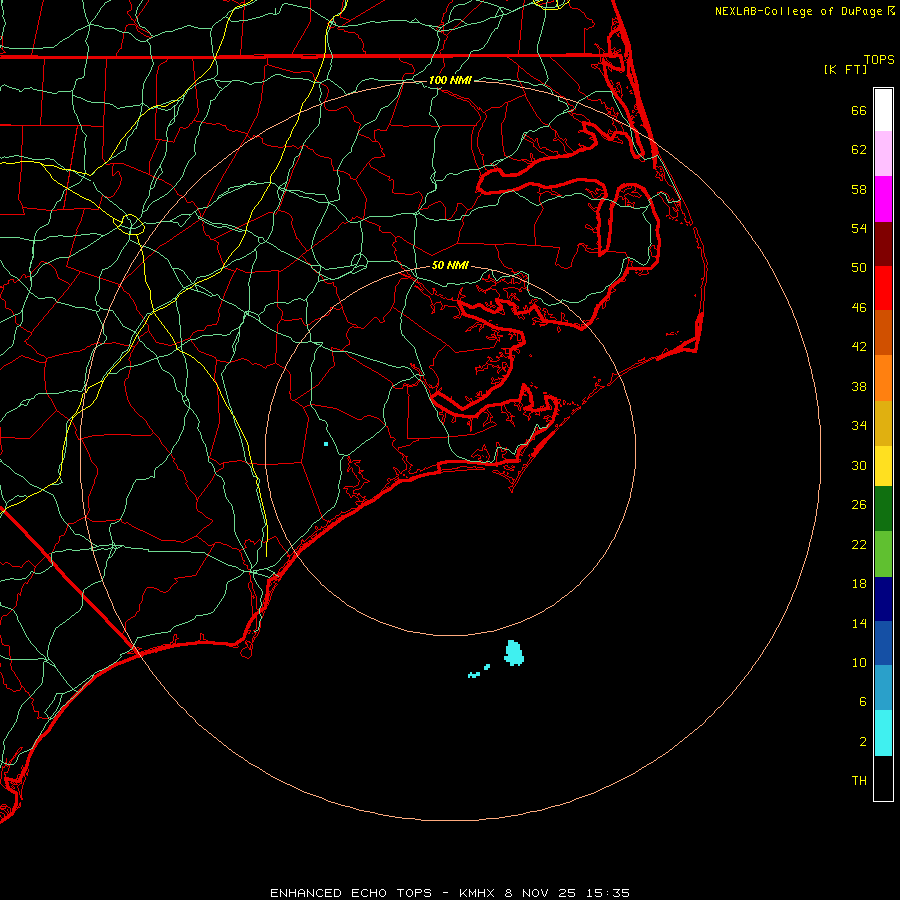Image resolution: width=900 pixels, height=900 pixels.
Task: Click the "10" legend value
Action: (859, 663)
